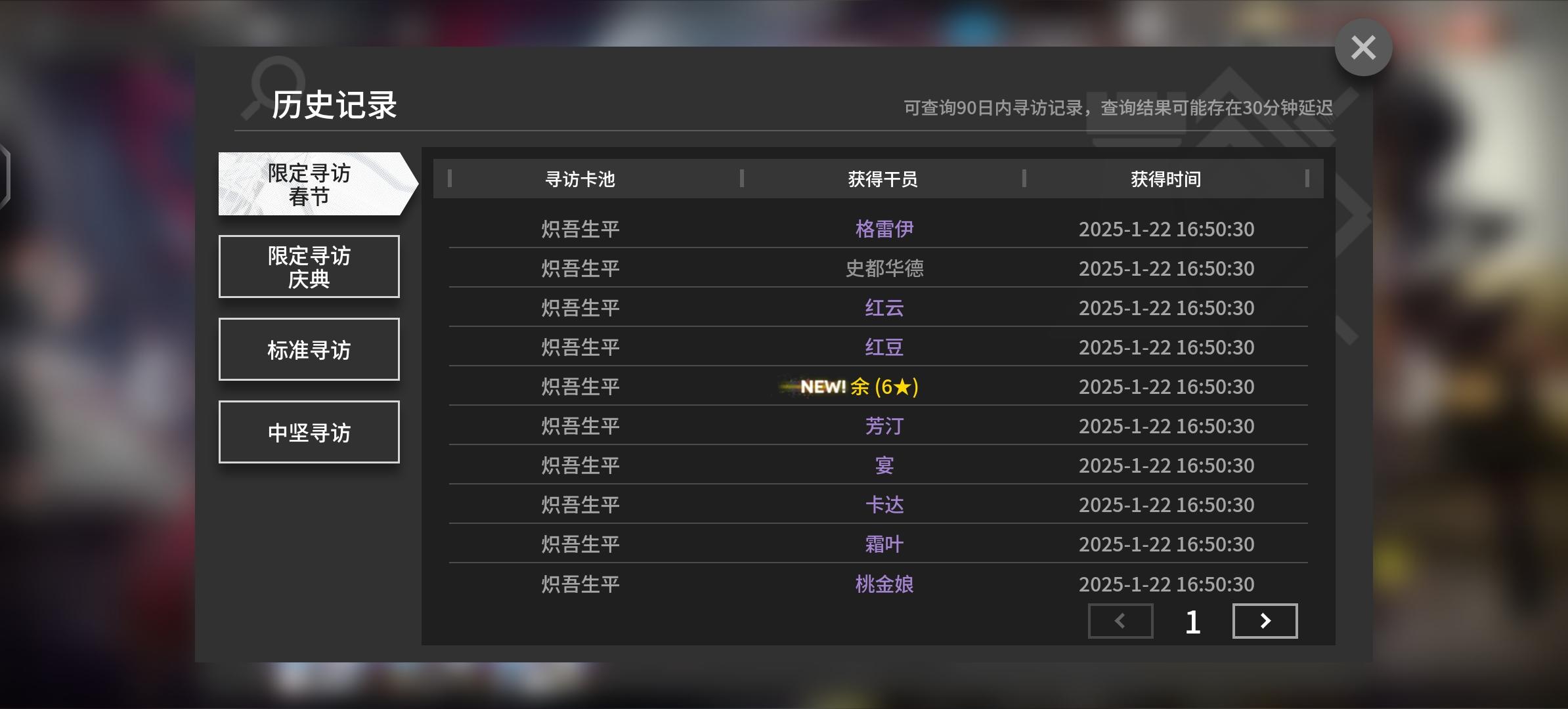Screen dimensions: 1568x709
Task: Select 限定寻访 春节 tab
Action: point(309,184)
